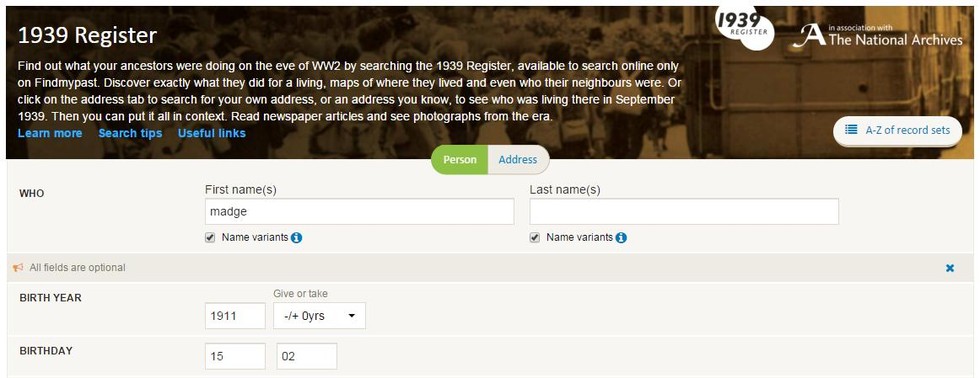Click info icon beside last name variants
The width and height of the screenshot is (980, 378).
(x=621, y=237)
